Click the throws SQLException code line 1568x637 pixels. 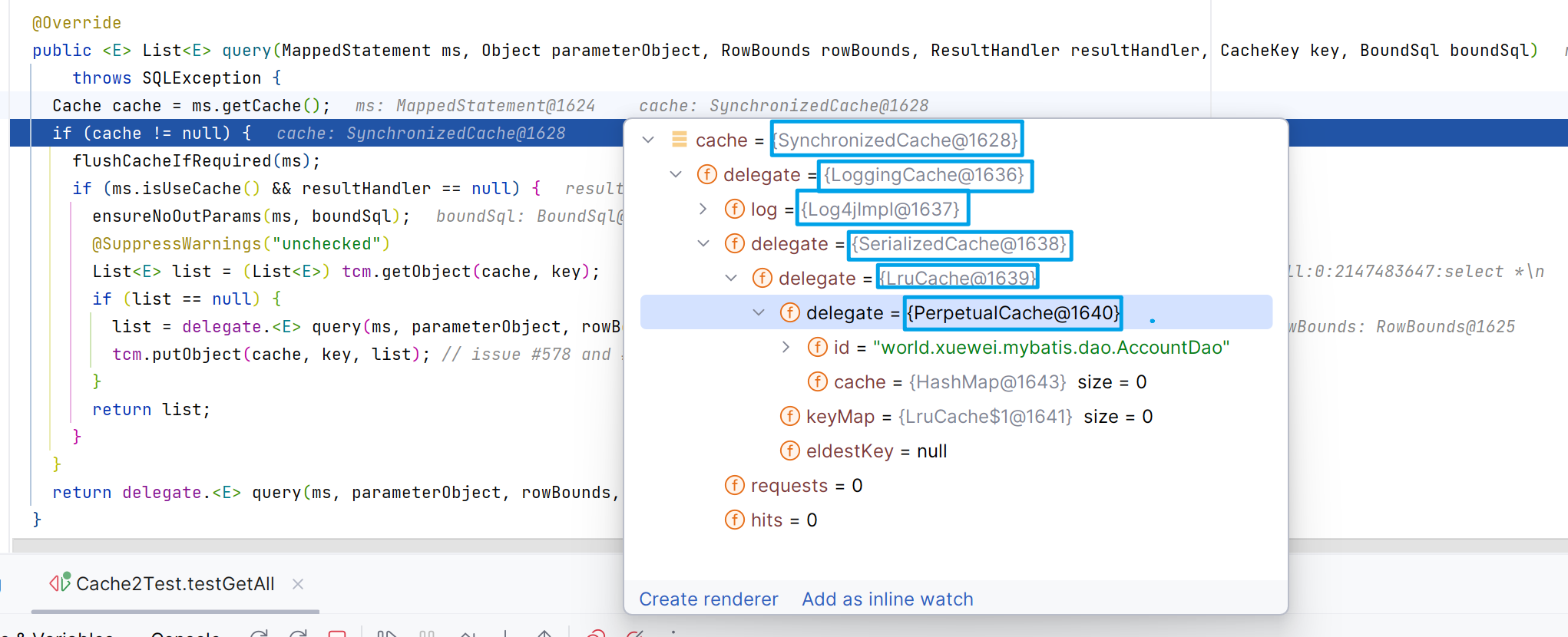tap(177, 78)
